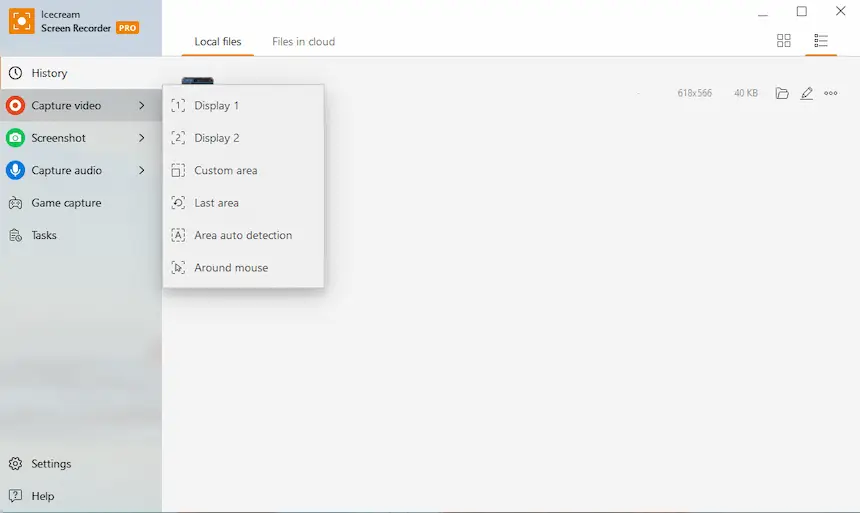Click the Game capture gamepad icon

coord(15,203)
